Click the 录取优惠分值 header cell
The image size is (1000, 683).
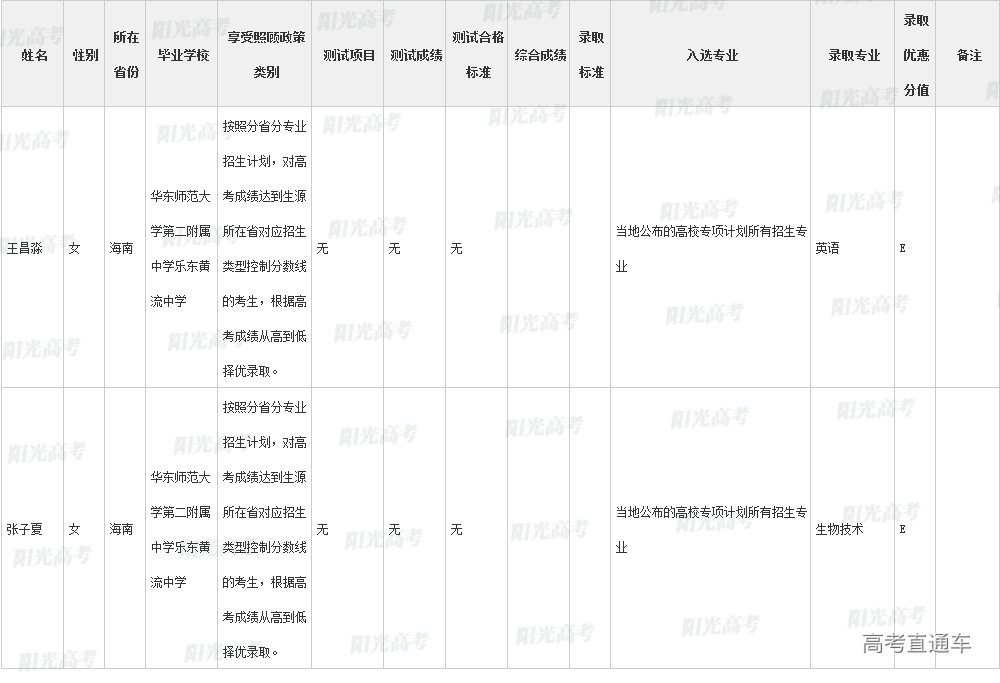[x=916, y=55]
